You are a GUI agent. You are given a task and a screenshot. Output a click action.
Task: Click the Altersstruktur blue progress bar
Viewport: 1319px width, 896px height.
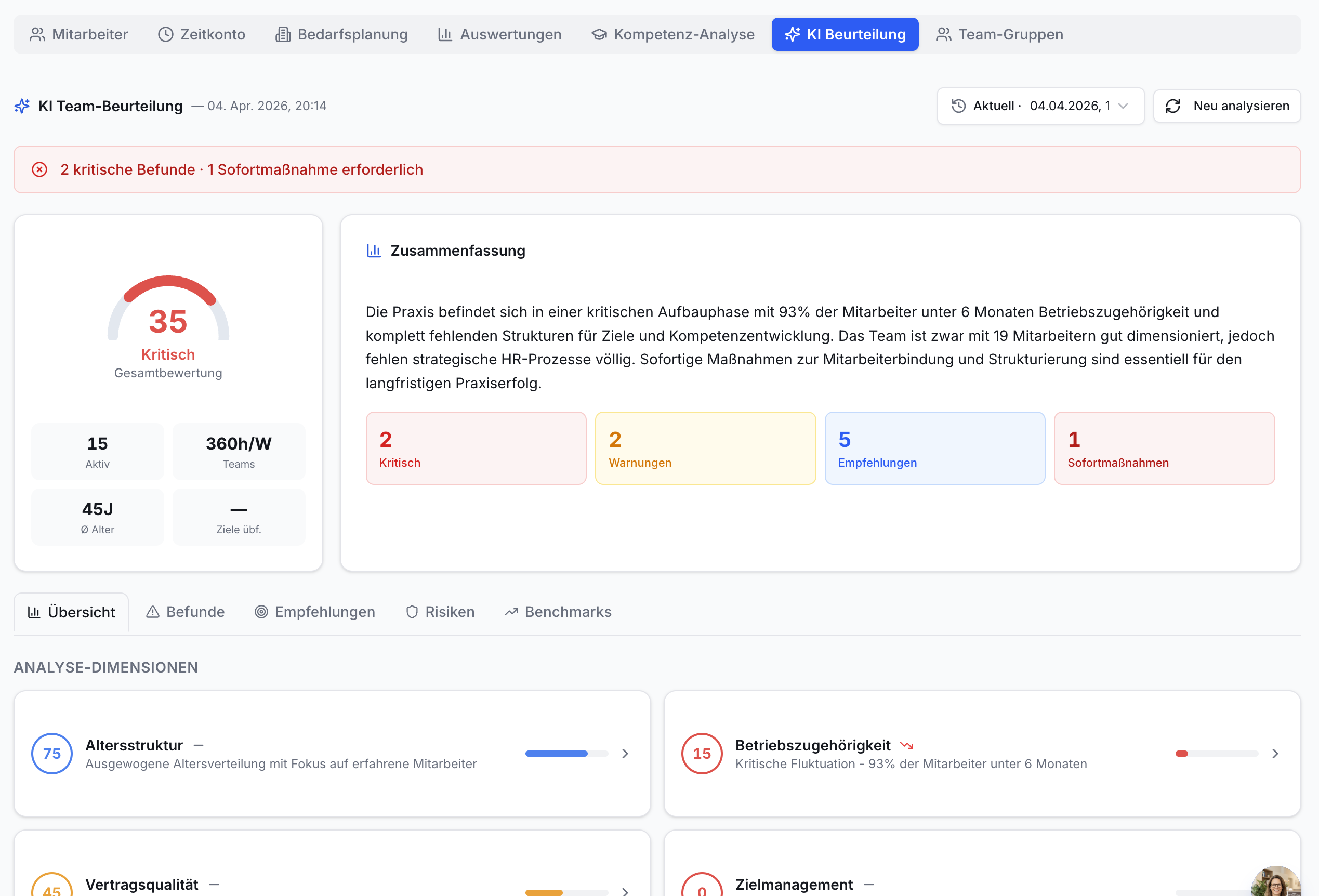click(566, 754)
